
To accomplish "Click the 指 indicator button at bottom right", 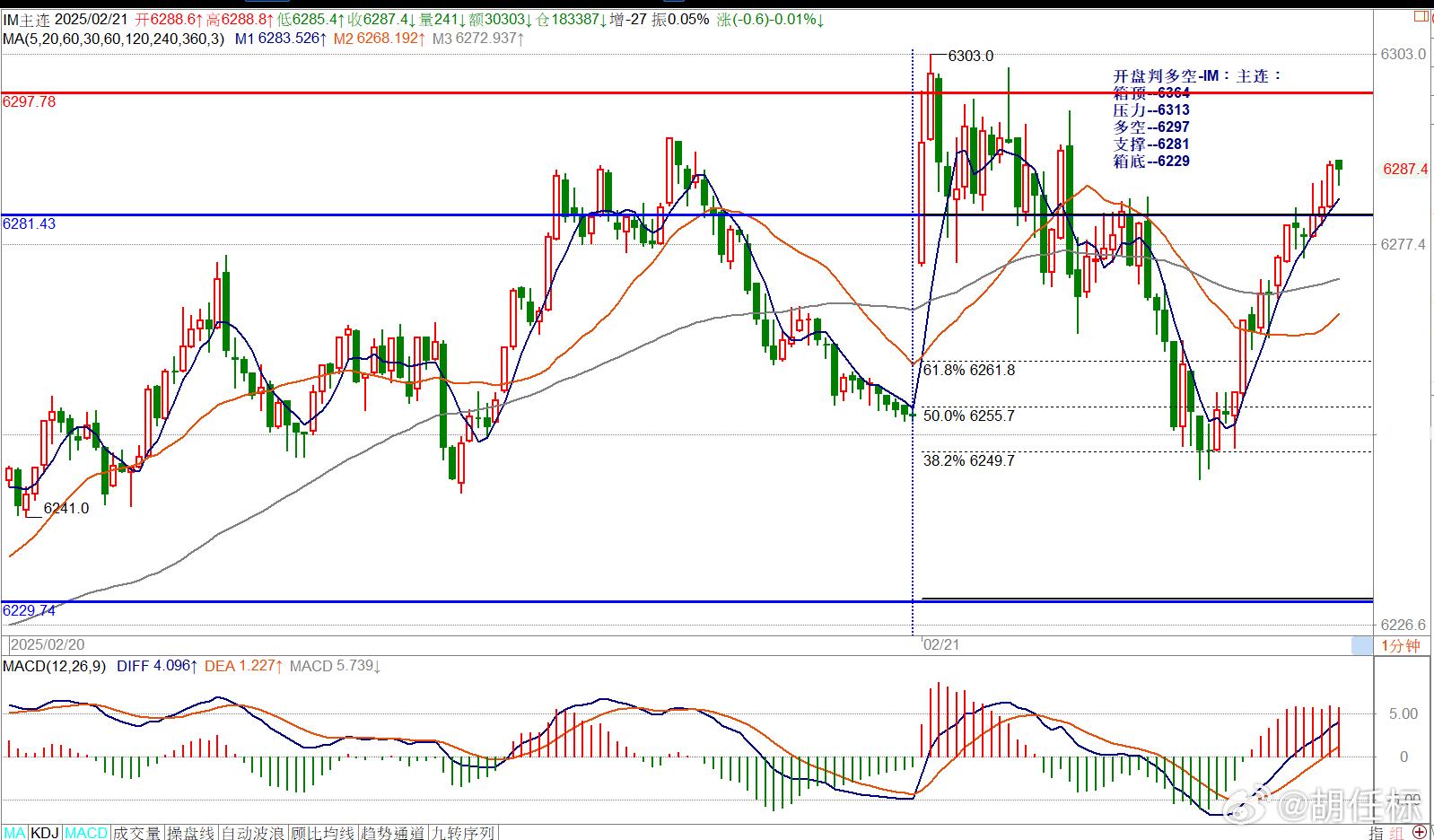I will point(1377,833).
